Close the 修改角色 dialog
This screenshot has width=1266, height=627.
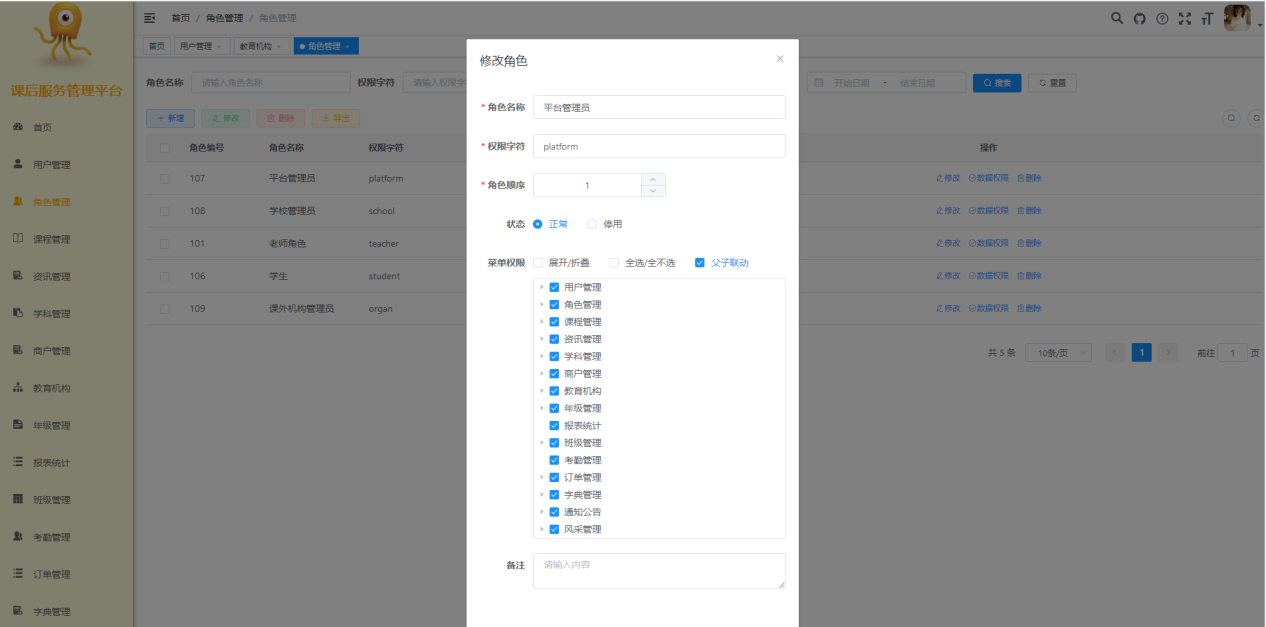click(x=780, y=59)
